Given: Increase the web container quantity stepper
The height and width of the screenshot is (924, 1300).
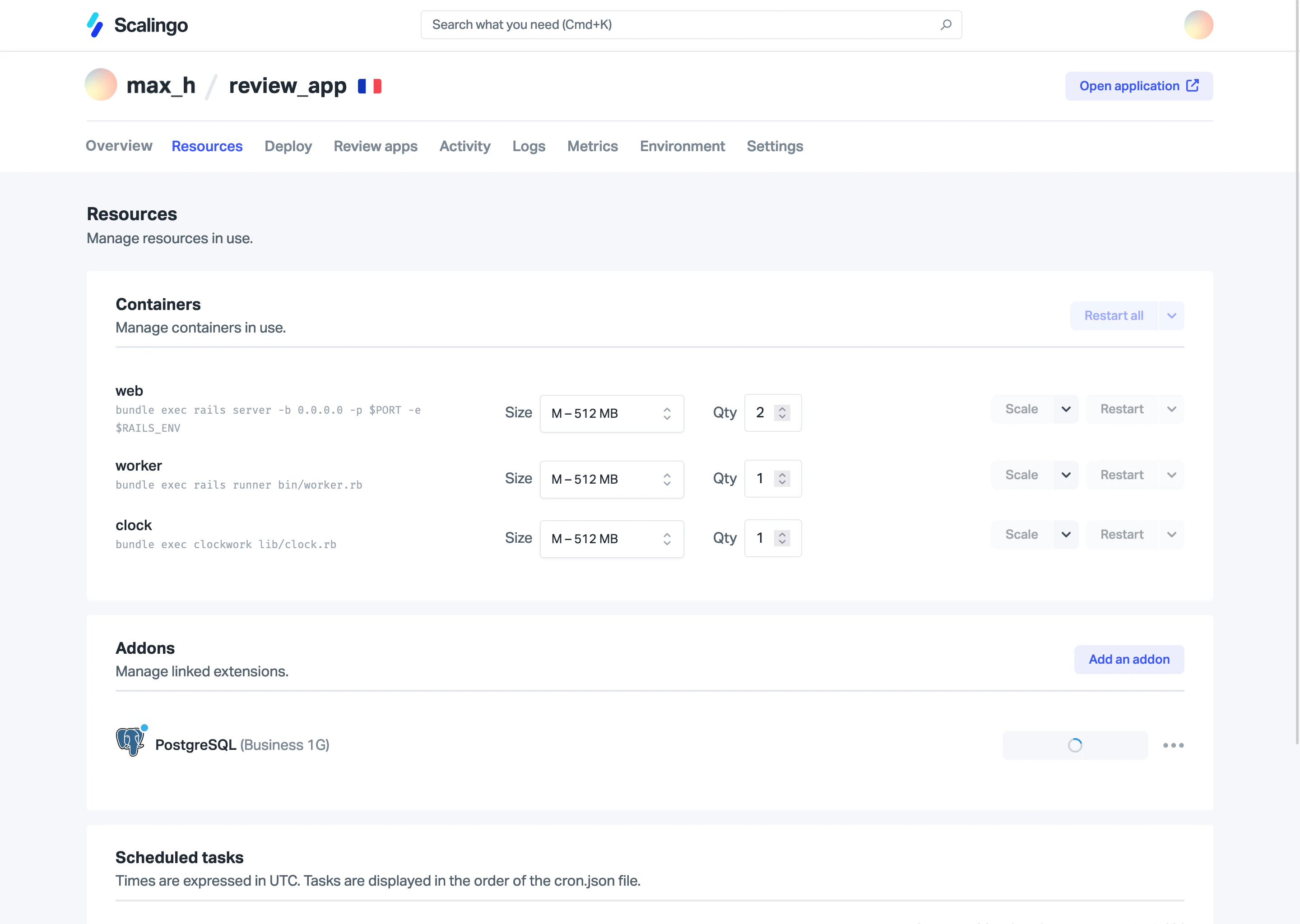Looking at the screenshot, I should (x=783, y=408).
